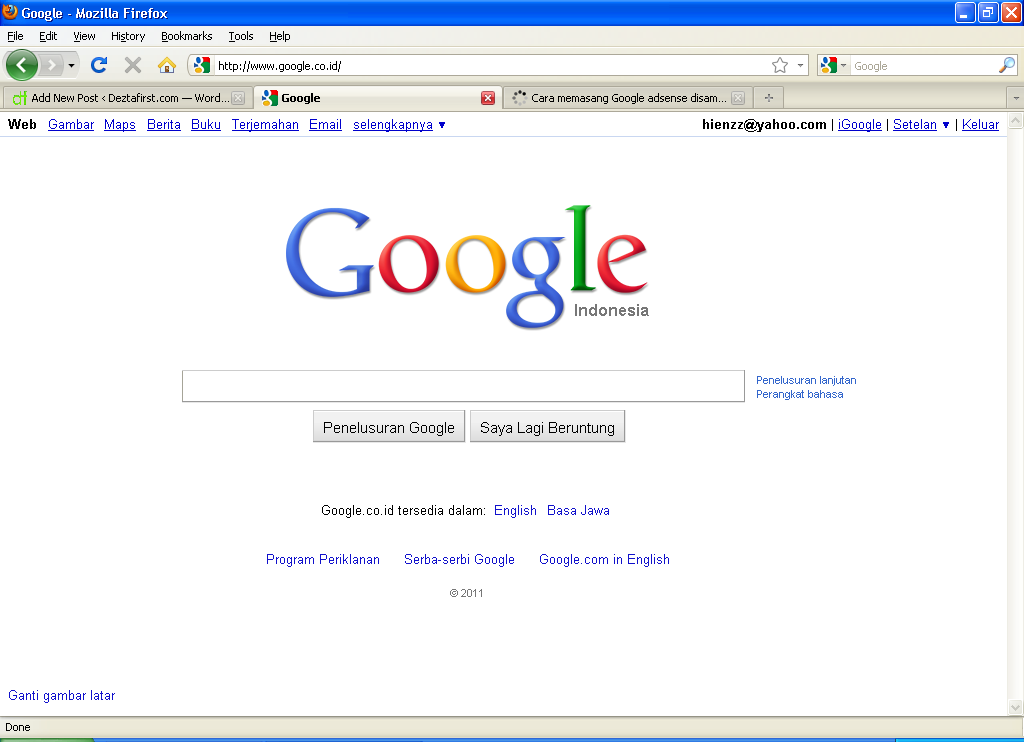Click the Deztafirst tab favicon
1024x742 pixels.
[20, 98]
